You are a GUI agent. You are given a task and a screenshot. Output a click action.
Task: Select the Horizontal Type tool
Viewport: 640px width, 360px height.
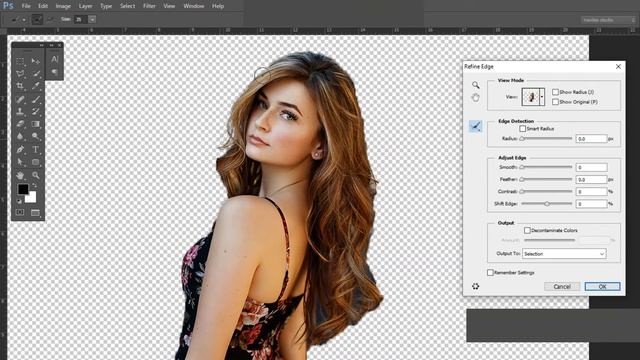click(36, 149)
